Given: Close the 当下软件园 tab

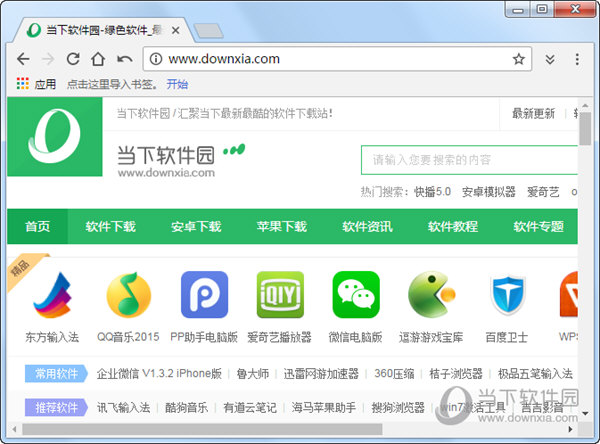Looking at the screenshot, I should coord(176,30).
